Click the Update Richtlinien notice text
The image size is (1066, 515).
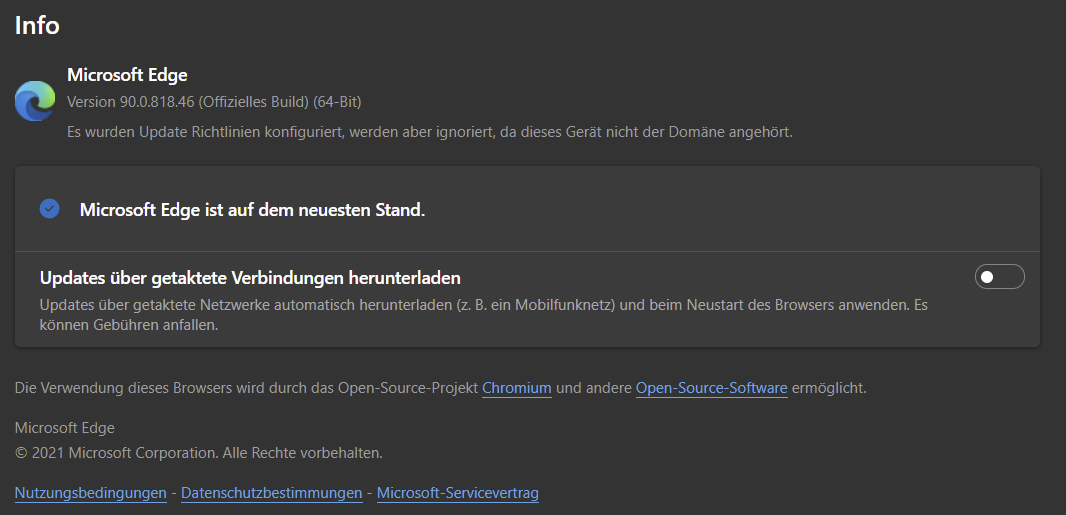click(429, 131)
